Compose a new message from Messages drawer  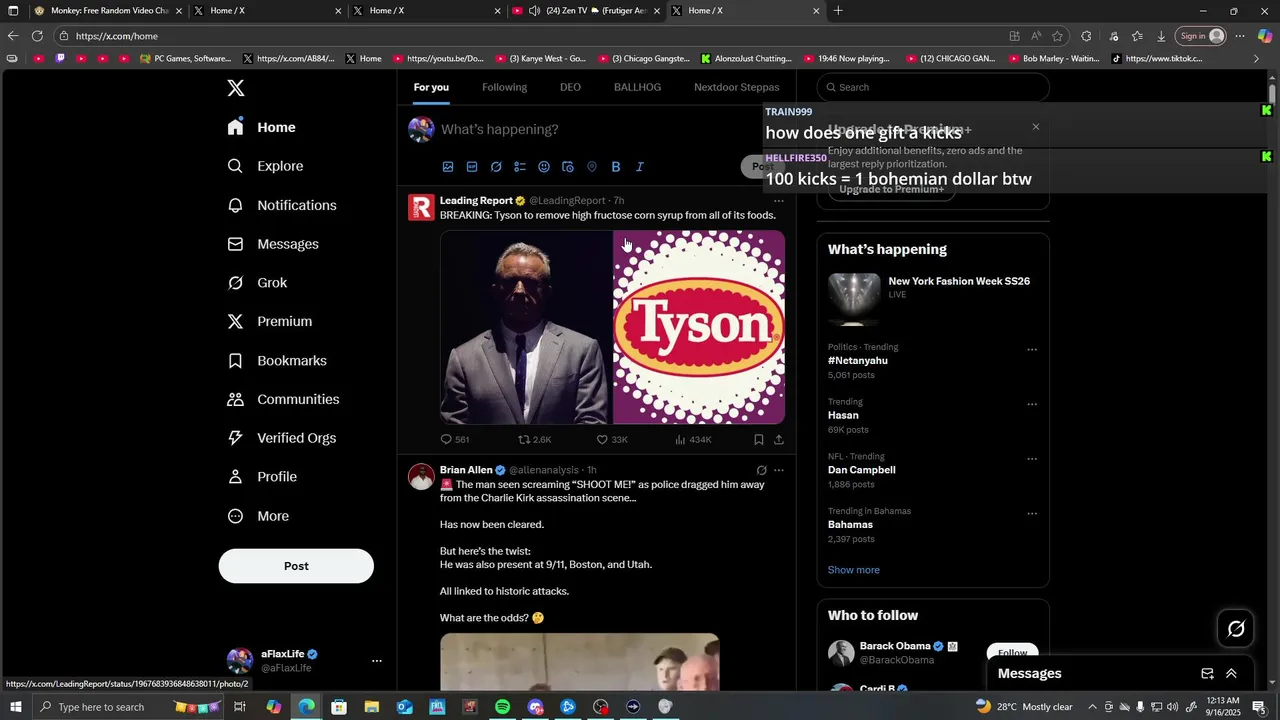(1207, 674)
